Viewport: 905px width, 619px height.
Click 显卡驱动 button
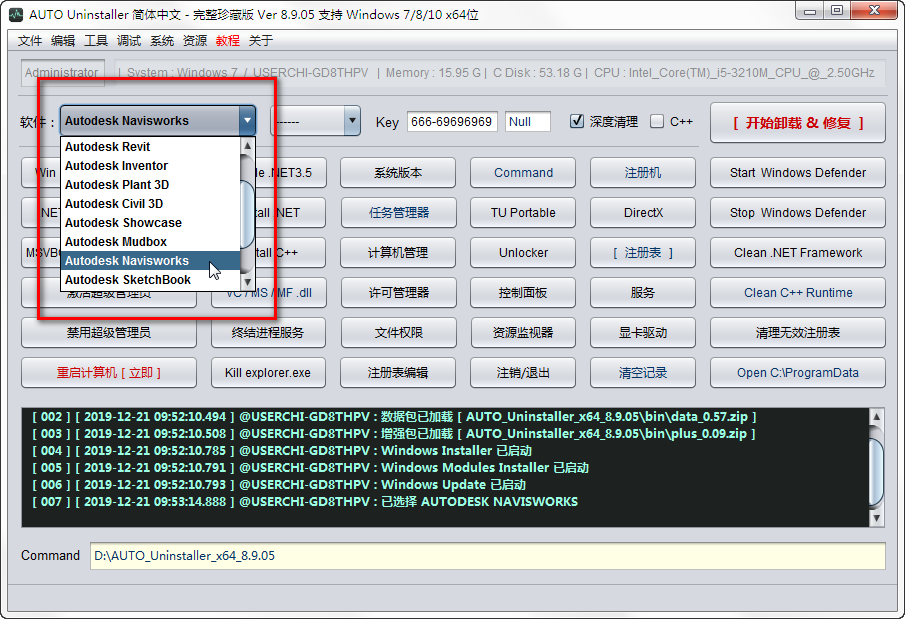tap(642, 332)
